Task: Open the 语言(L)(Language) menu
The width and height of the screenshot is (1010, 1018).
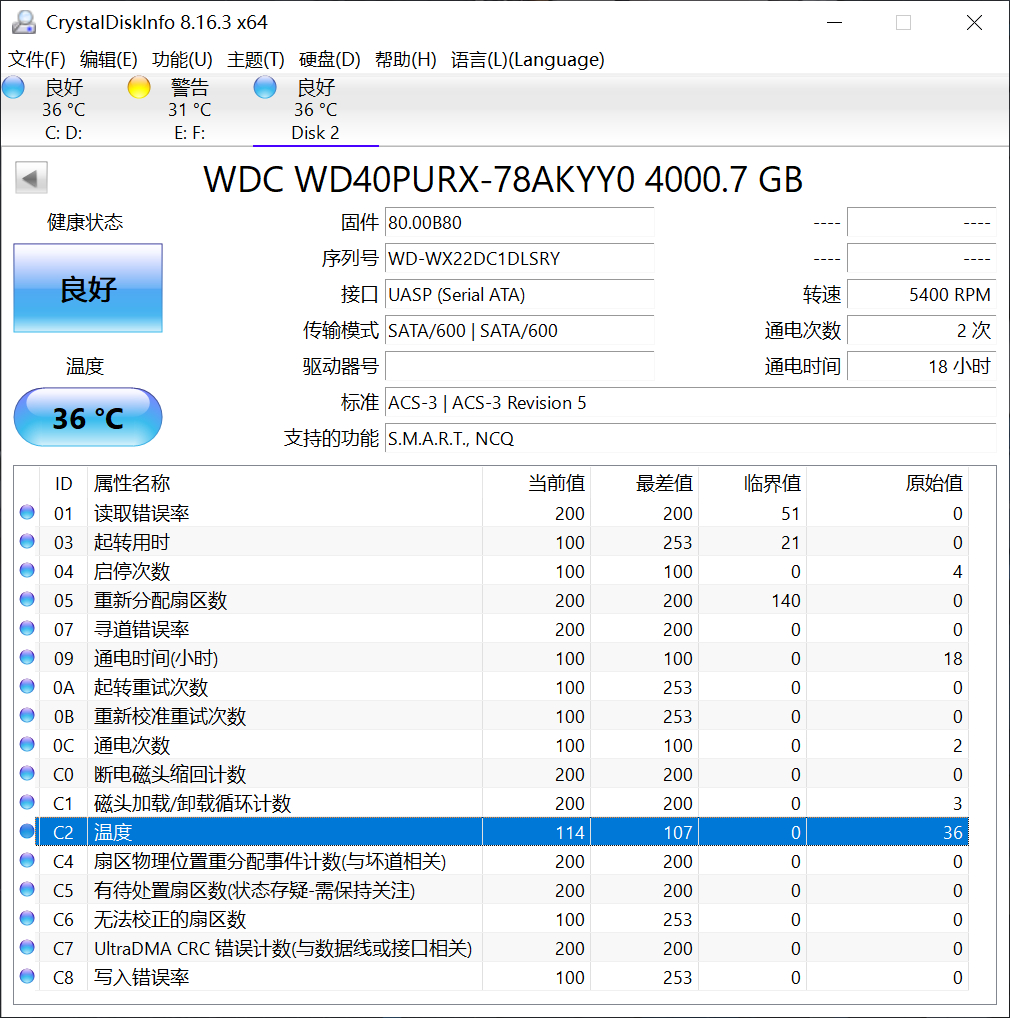Action: click(x=528, y=60)
